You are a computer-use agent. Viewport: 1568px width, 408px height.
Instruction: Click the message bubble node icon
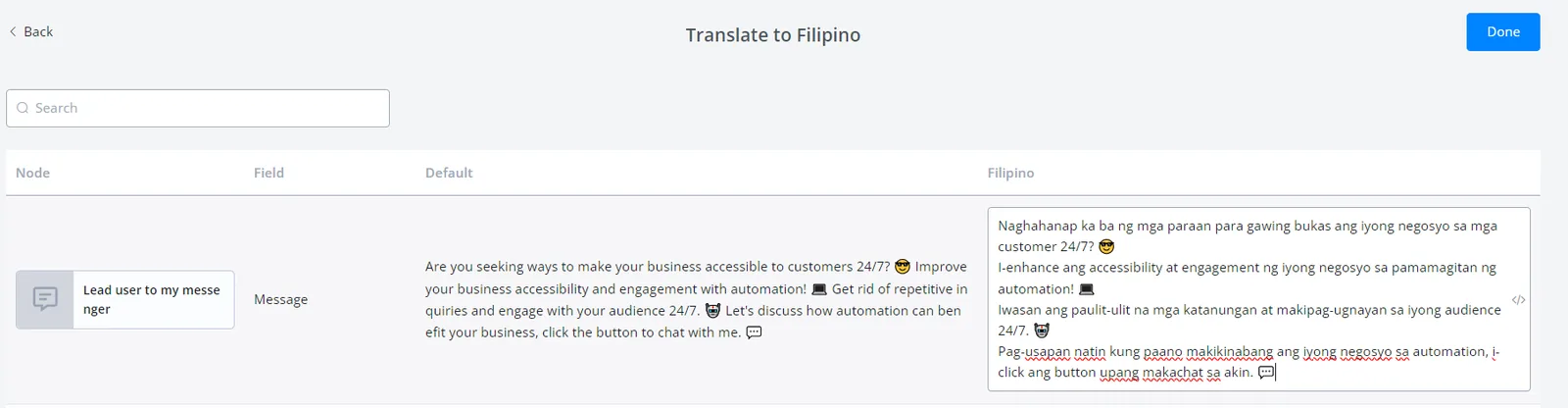point(45,299)
